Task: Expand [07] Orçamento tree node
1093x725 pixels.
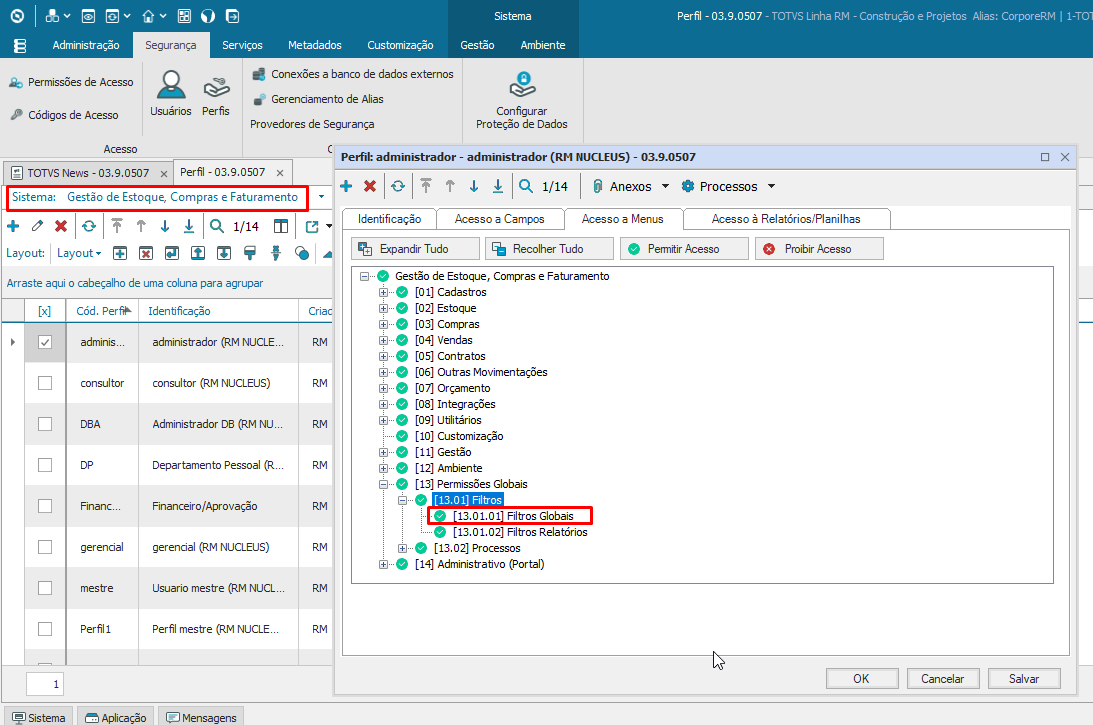Action: coord(383,388)
